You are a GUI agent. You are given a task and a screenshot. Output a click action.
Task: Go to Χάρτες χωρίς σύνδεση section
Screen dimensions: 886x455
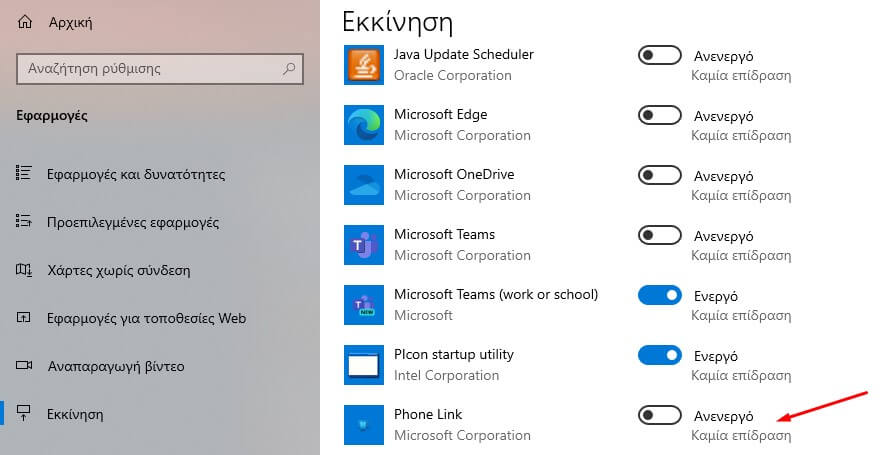pyautogui.click(x=118, y=270)
